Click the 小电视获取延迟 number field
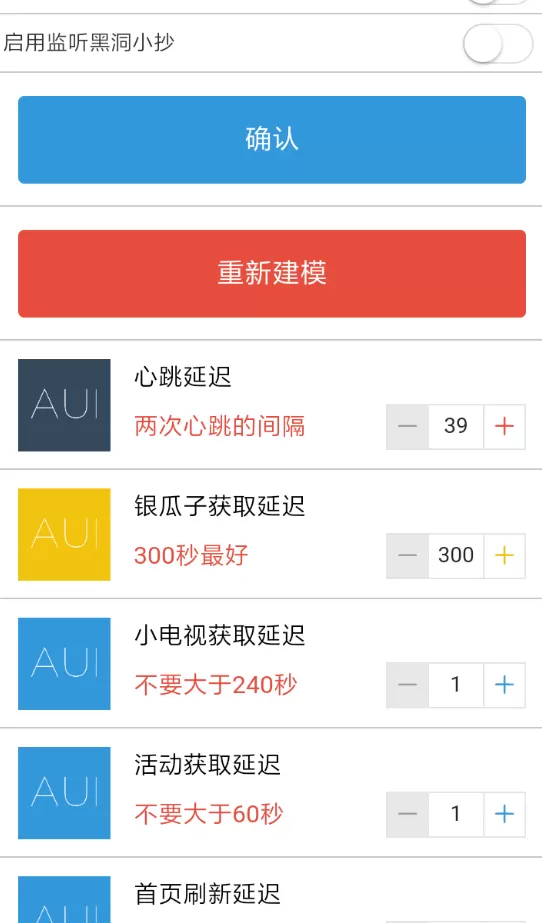Screen dimensions: 542x923 [x=456, y=685]
